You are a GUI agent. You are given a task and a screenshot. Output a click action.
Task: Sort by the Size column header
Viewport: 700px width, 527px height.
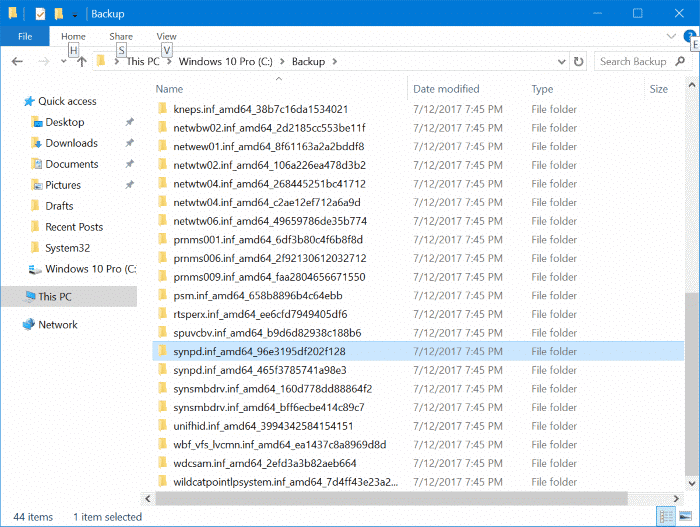(658, 89)
